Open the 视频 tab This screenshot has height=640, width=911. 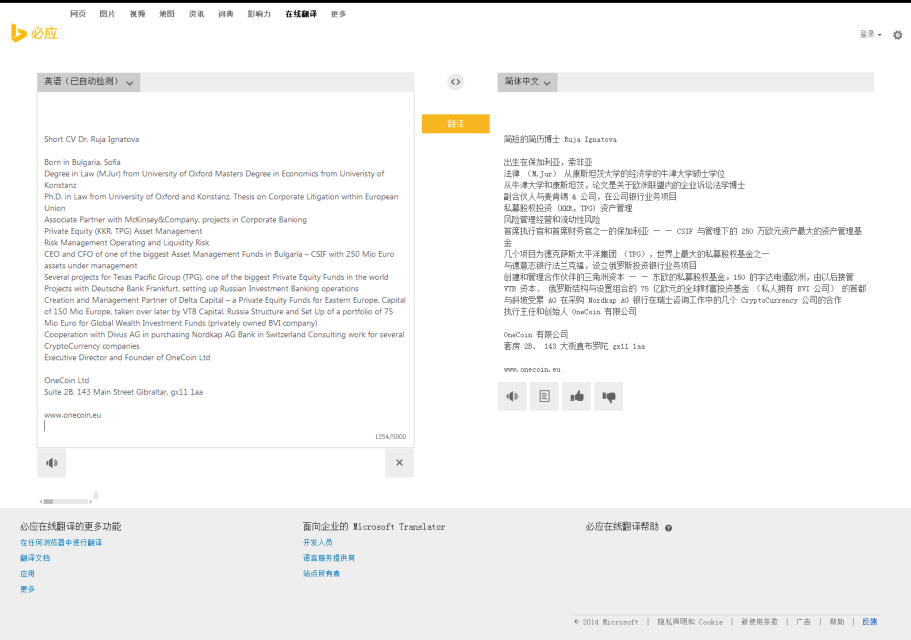pyautogui.click(x=137, y=14)
